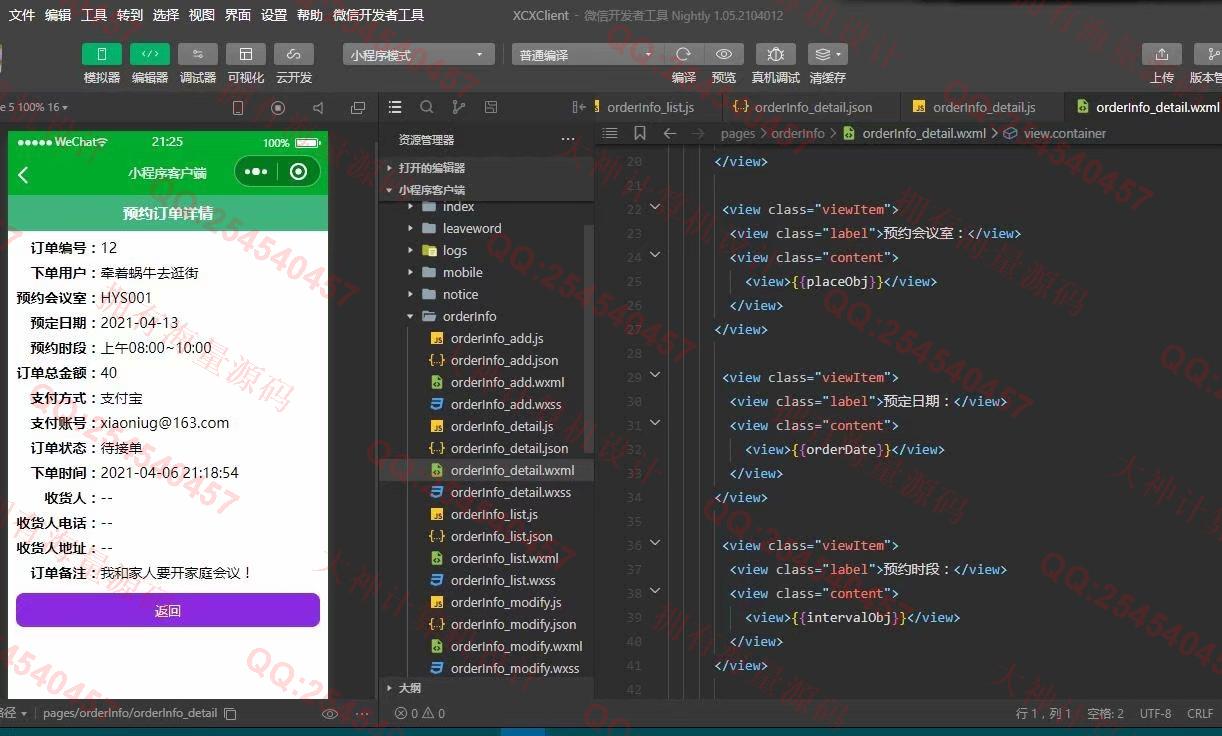Open the Cloud Development (云开发) tool
The width and height of the screenshot is (1222, 736).
pos(293,54)
